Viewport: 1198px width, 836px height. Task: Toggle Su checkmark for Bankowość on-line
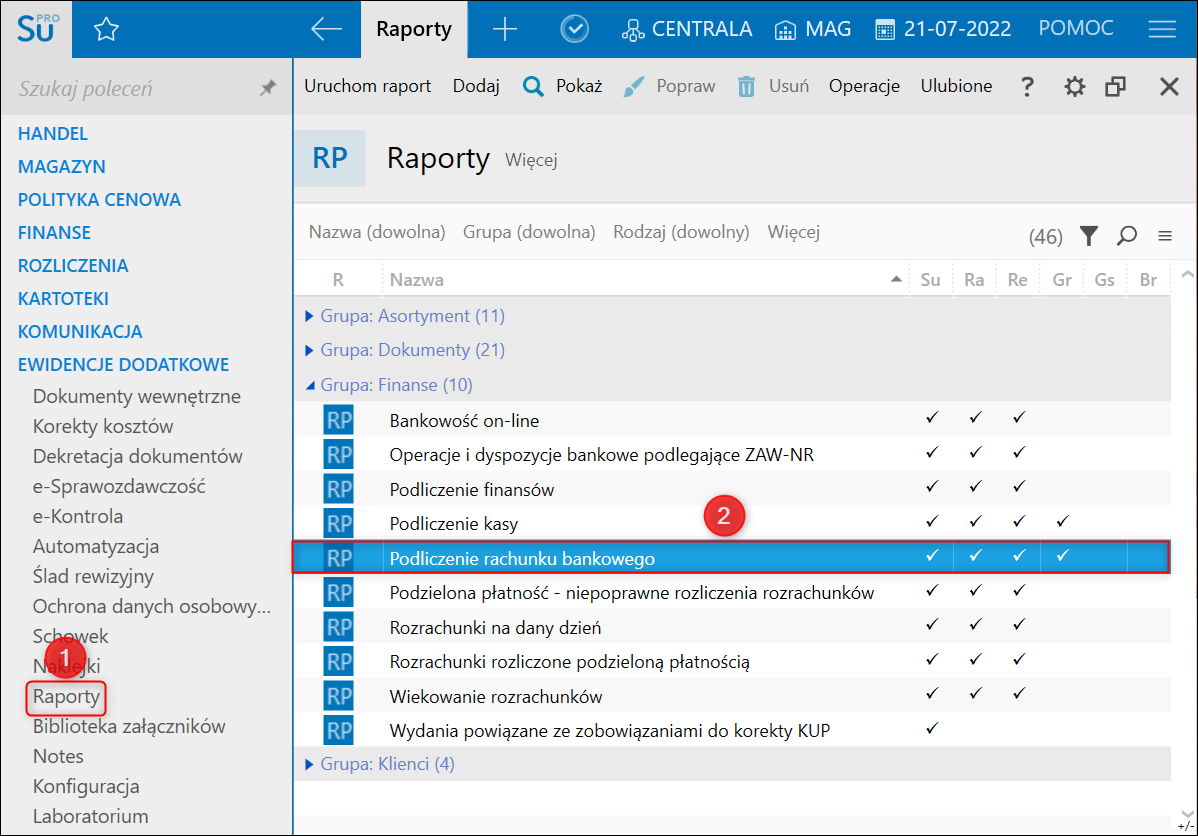coord(931,419)
